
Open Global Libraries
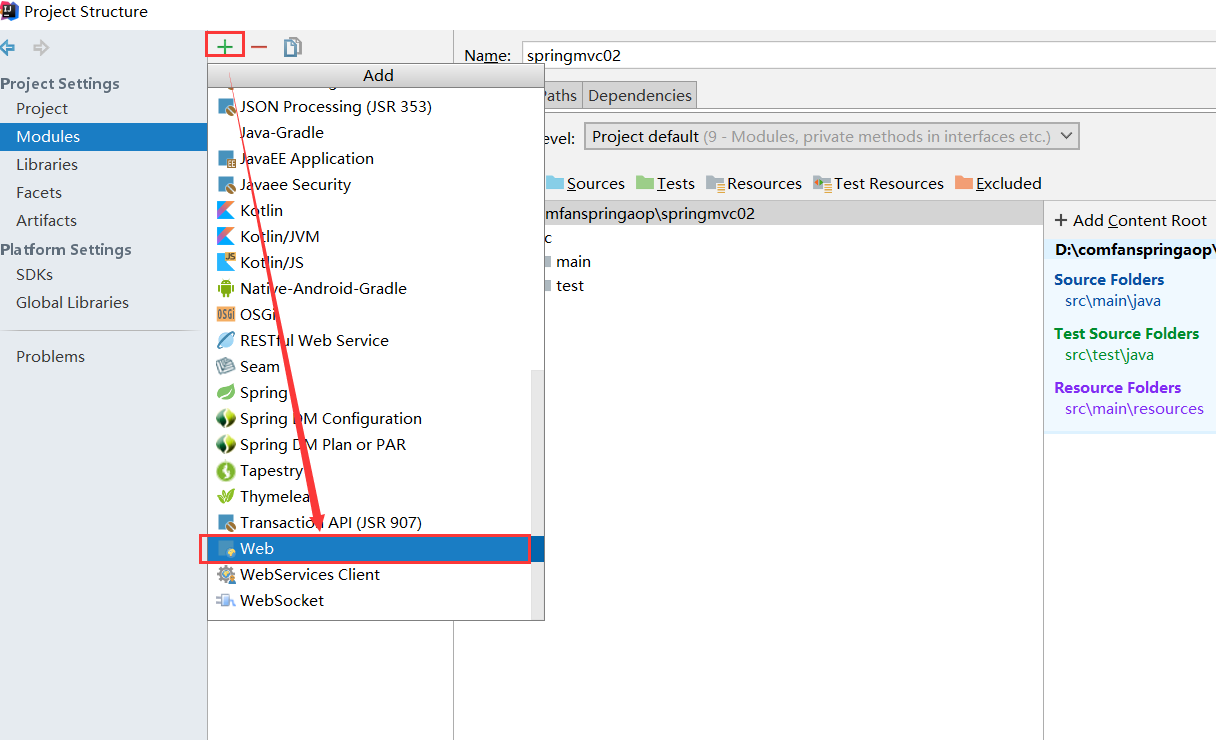coord(72,302)
